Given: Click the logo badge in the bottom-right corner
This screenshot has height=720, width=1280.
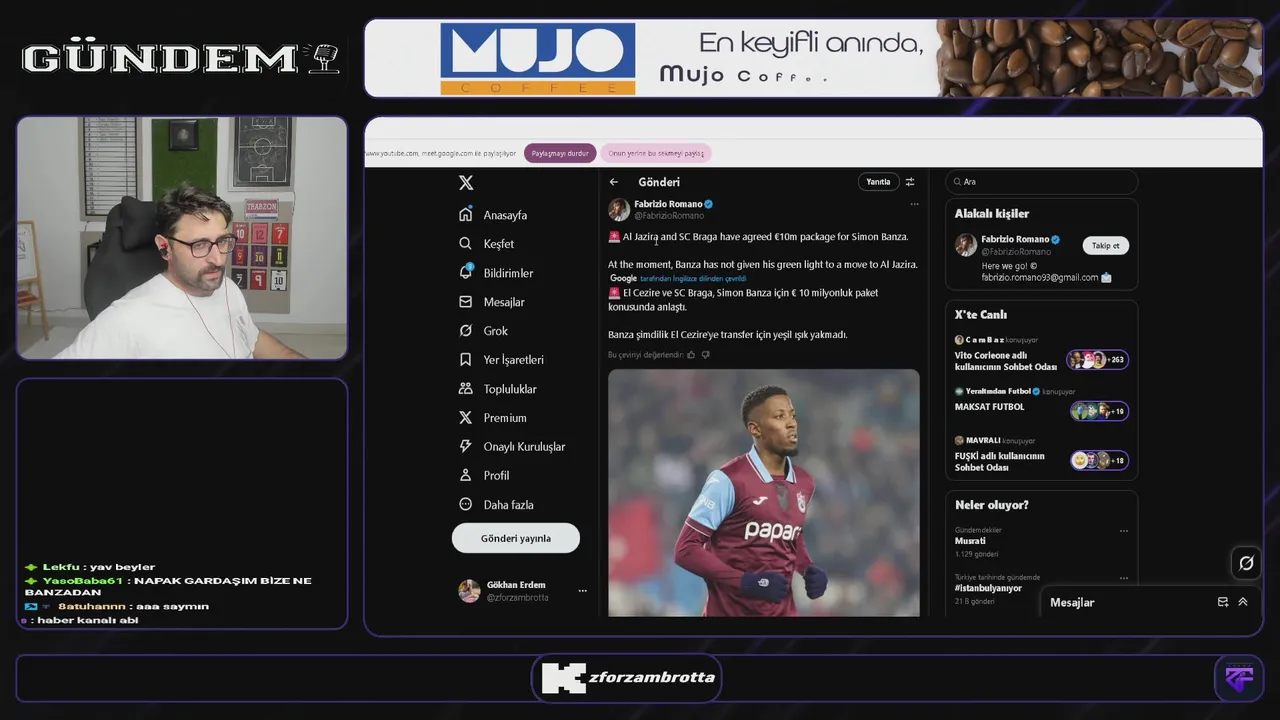Looking at the screenshot, I should click(1239, 678).
